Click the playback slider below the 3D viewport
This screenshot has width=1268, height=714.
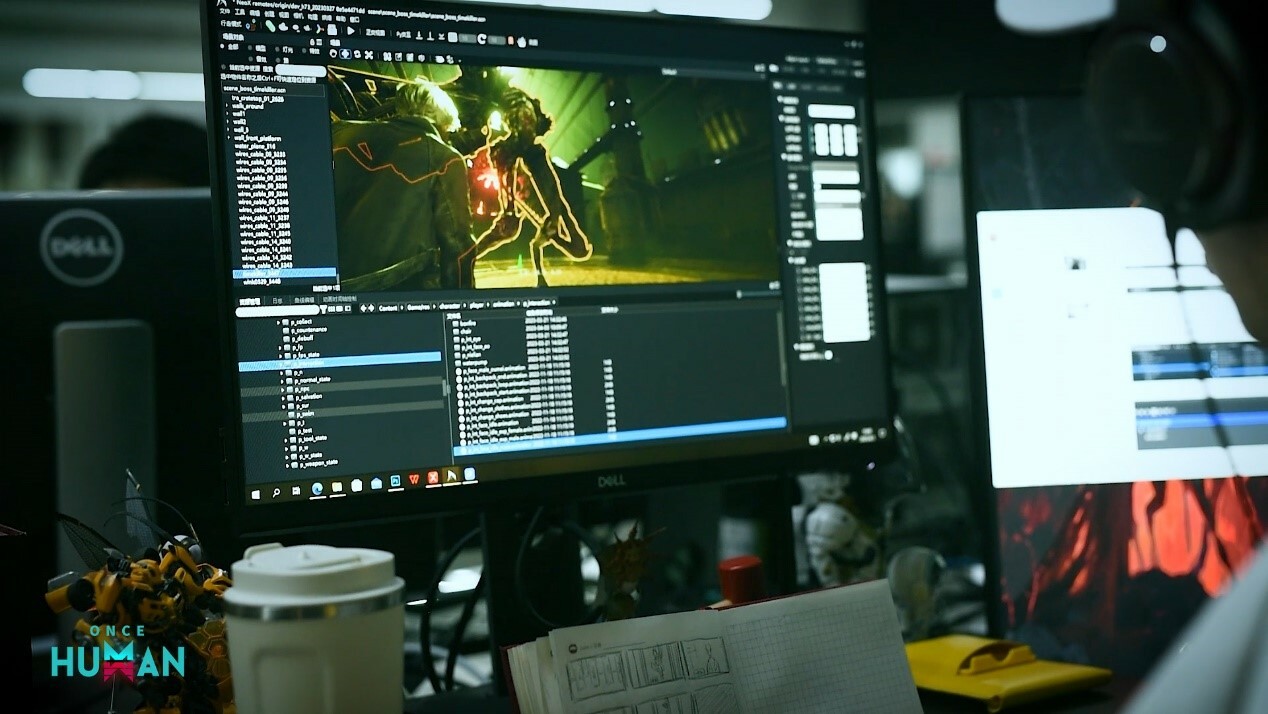pos(758,294)
